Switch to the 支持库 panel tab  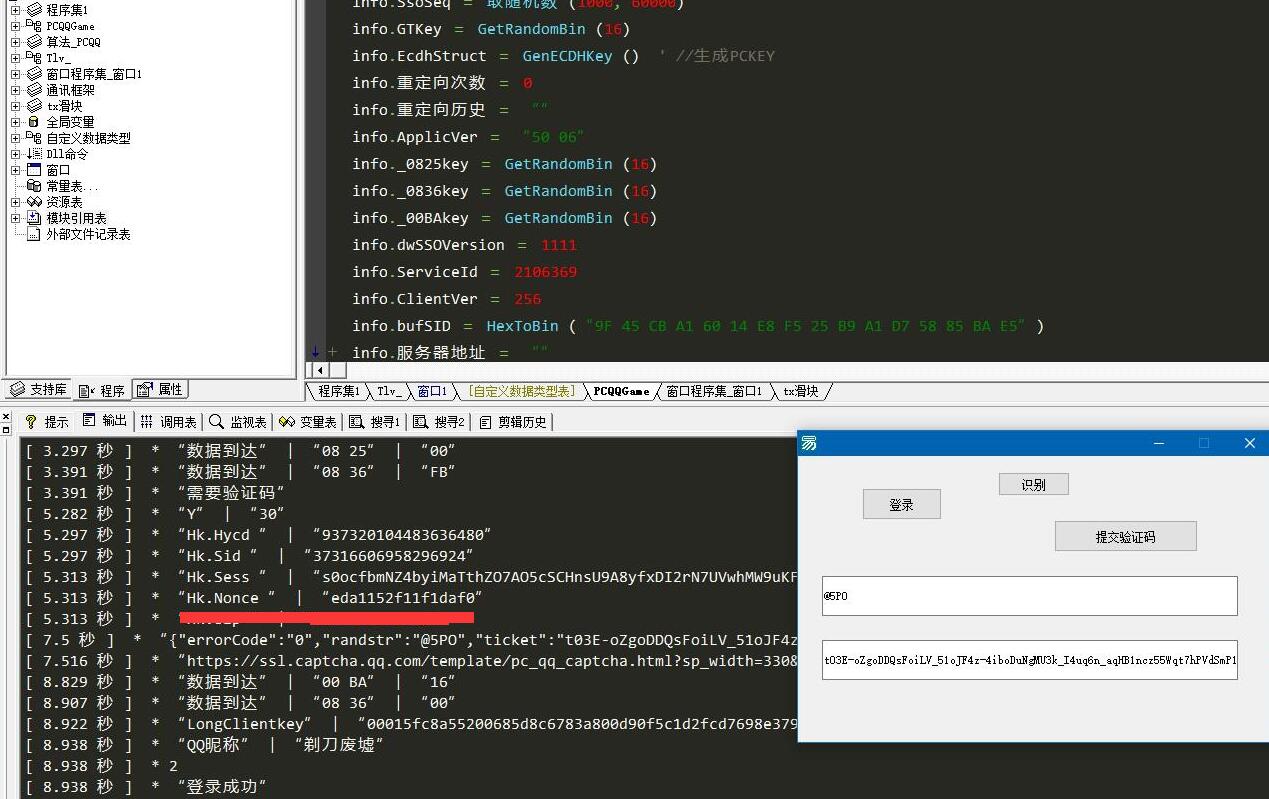[38, 390]
